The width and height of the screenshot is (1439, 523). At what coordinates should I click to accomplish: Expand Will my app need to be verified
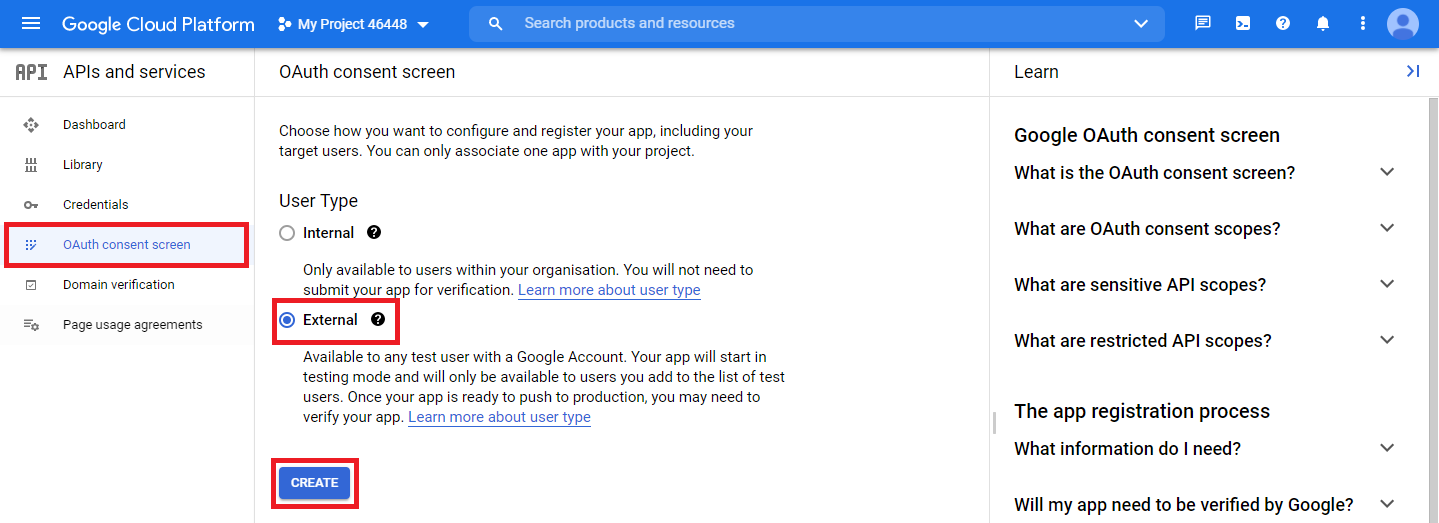click(x=1204, y=505)
